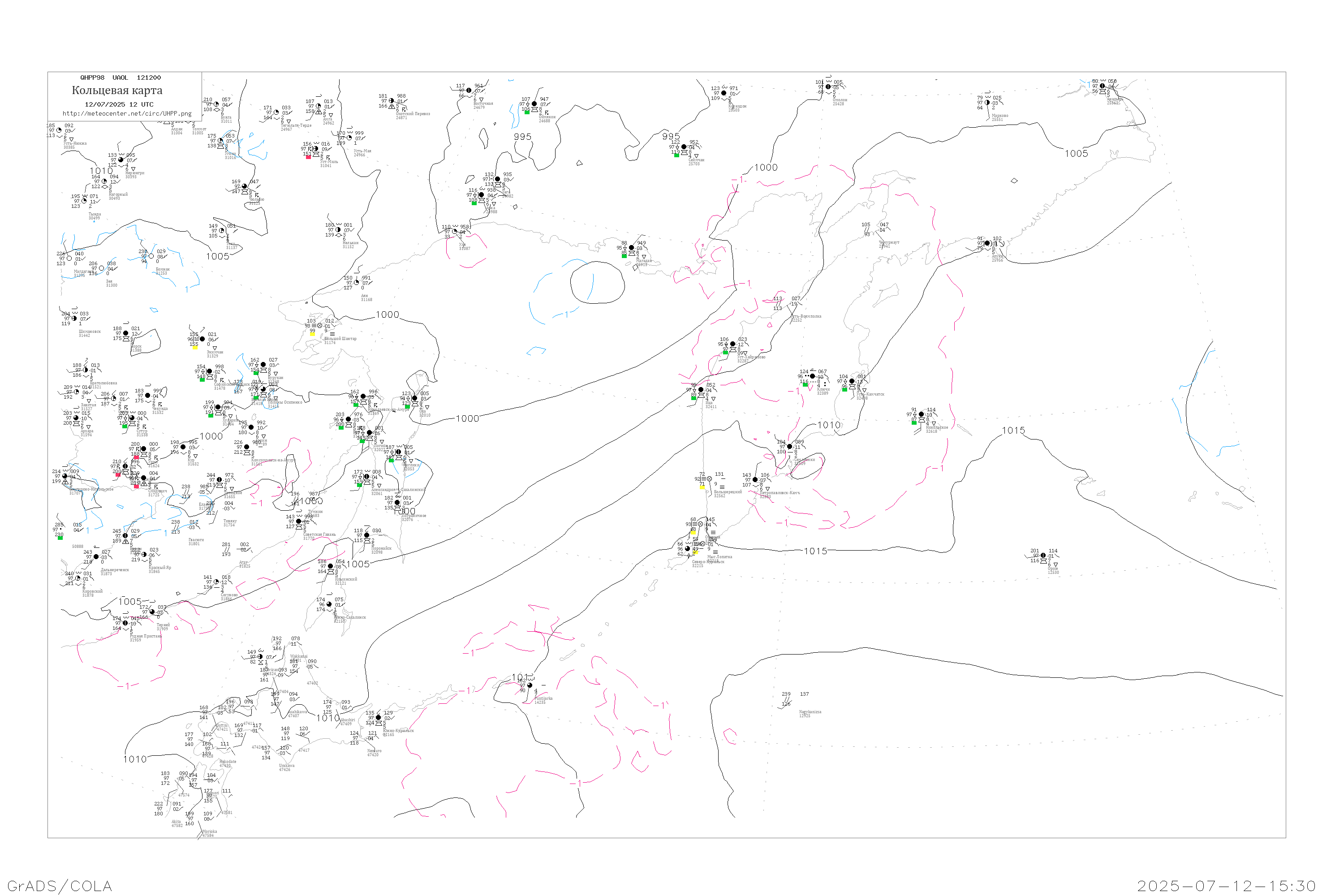Click the GrADS/COLA label at bottom left
Image resolution: width=1344 pixels, height=896 pixels.
[x=60, y=886]
